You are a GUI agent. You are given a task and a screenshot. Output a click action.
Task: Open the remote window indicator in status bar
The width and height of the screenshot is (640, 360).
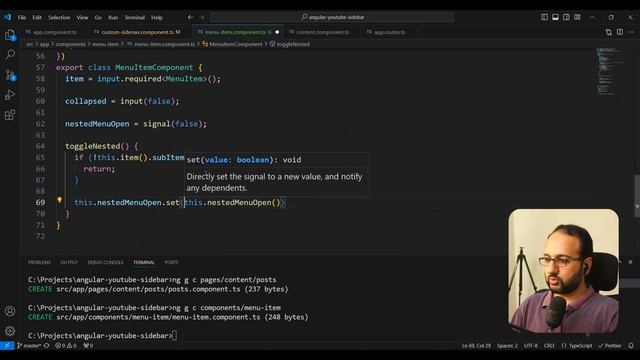[x=7, y=346]
